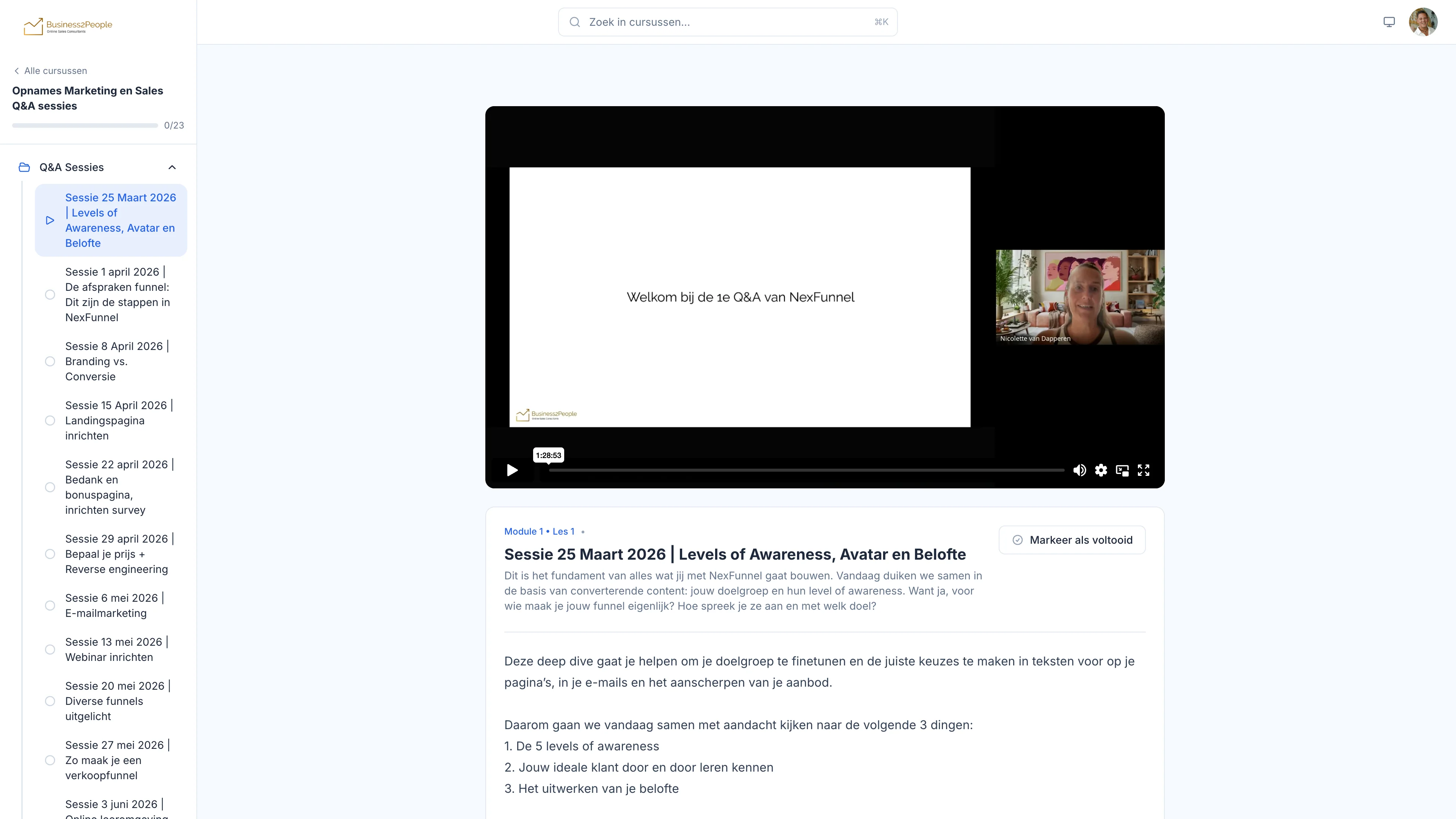Image resolution: width=1456 pixels, height=819 pixels.
Task: Open the user profile avatar
Action: tap(1423, 22)
